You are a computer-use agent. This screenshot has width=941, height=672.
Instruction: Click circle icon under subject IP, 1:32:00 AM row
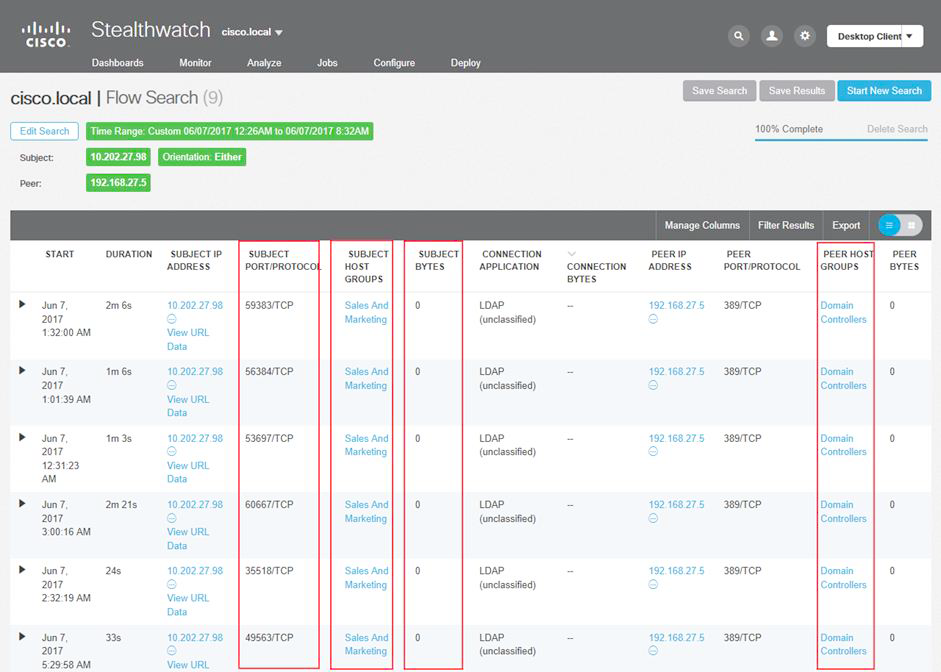coord(172,319)
